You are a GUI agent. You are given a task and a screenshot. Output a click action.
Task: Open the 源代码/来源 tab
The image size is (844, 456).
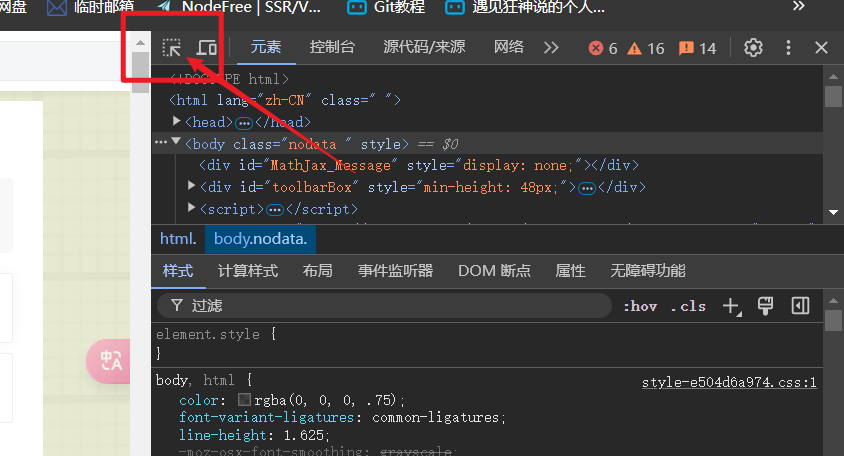coord(424,47)
